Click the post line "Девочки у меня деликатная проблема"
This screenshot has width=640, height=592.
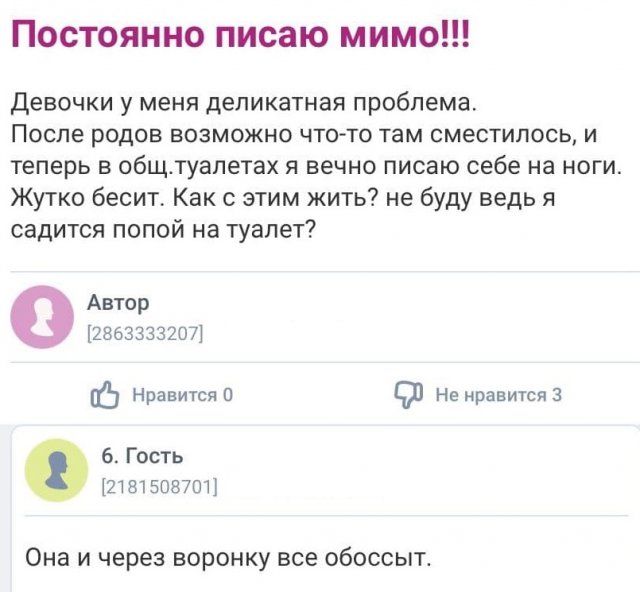pos(245,103)
